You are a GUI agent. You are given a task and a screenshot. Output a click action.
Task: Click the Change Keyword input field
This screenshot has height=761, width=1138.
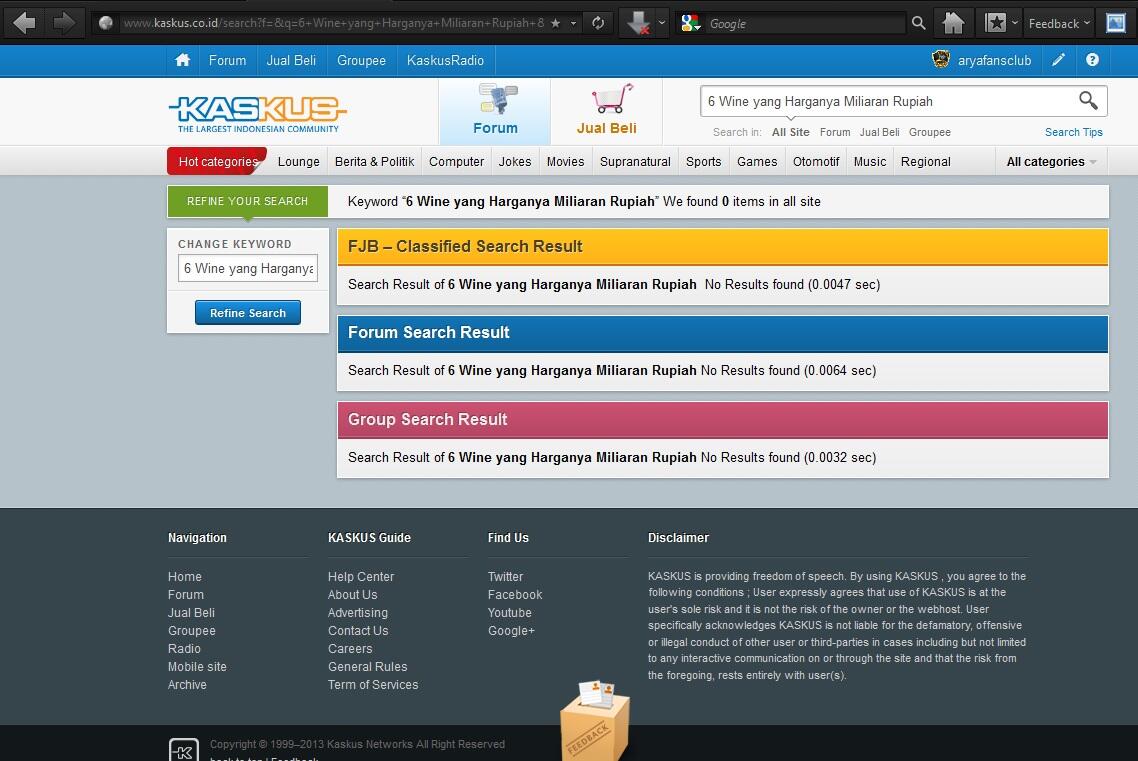tap(247, 268)
